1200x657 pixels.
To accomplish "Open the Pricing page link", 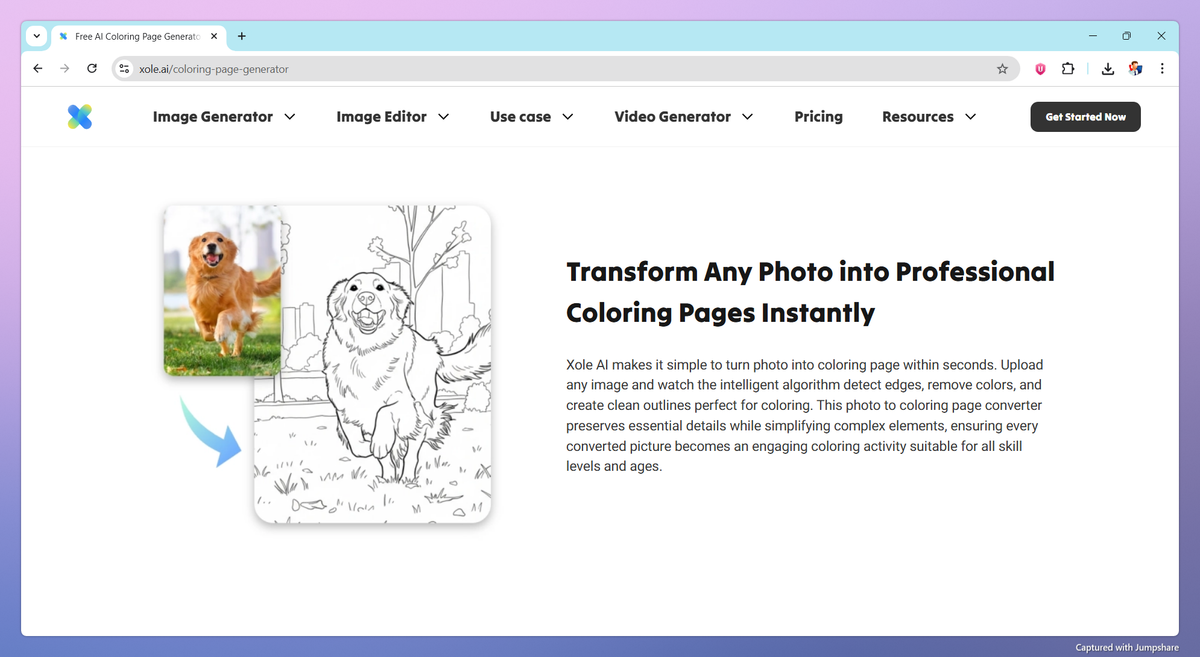I will 818,116.
